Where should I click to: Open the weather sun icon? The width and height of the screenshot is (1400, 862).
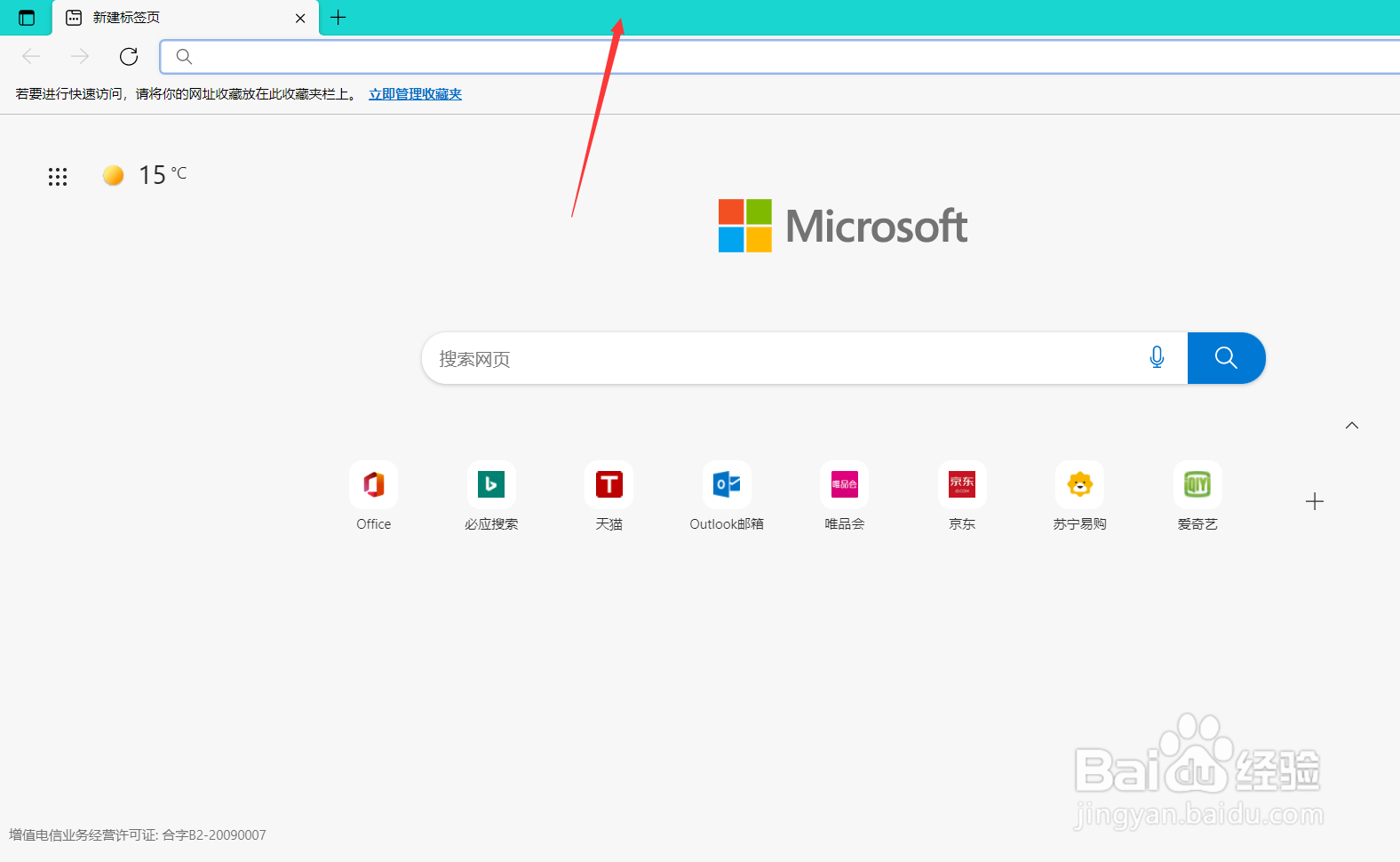point(113,175)
